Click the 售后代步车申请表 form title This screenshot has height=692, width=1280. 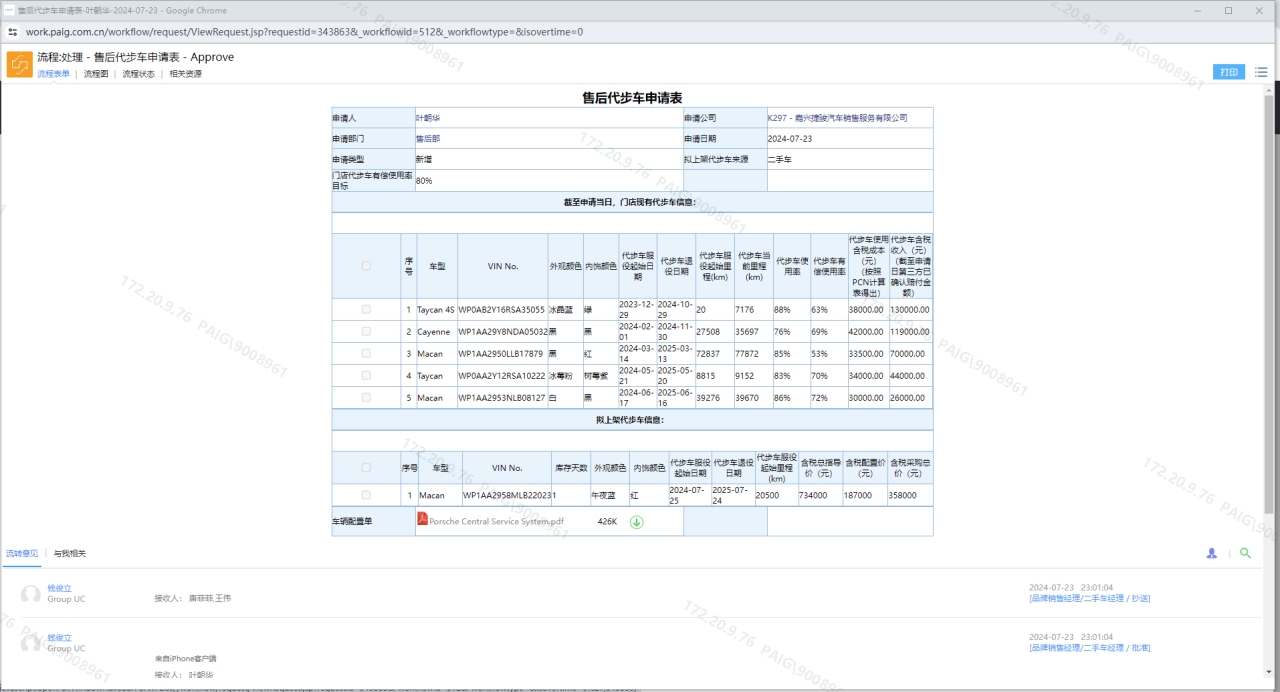tap(632, 98)
